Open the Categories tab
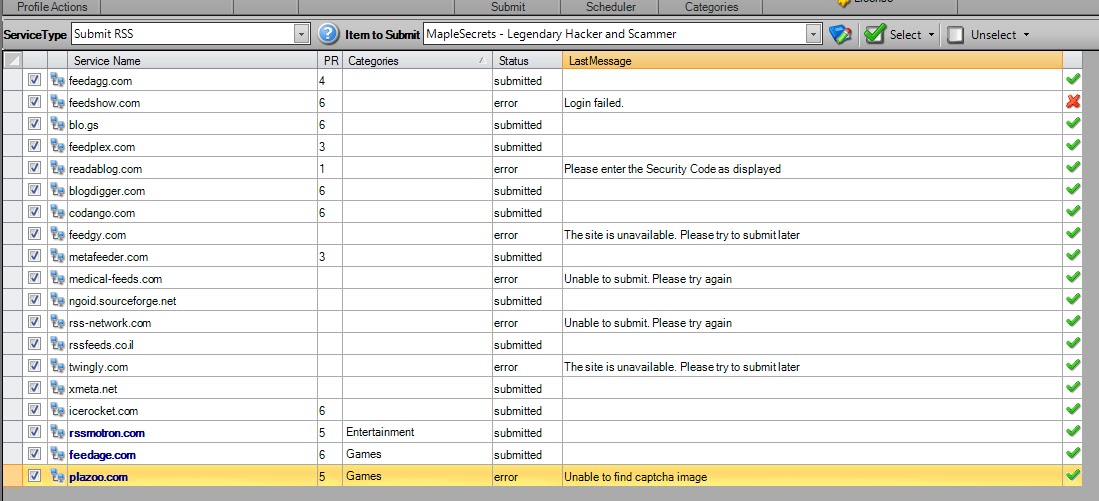This screenshot has height=501, width=1099. pyautogui.click(x=711, y=7)
